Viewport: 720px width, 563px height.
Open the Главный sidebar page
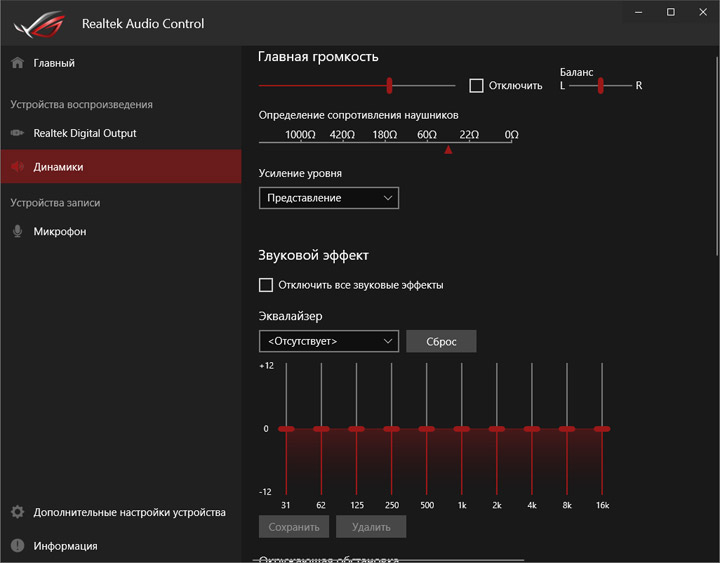point(121,63)
